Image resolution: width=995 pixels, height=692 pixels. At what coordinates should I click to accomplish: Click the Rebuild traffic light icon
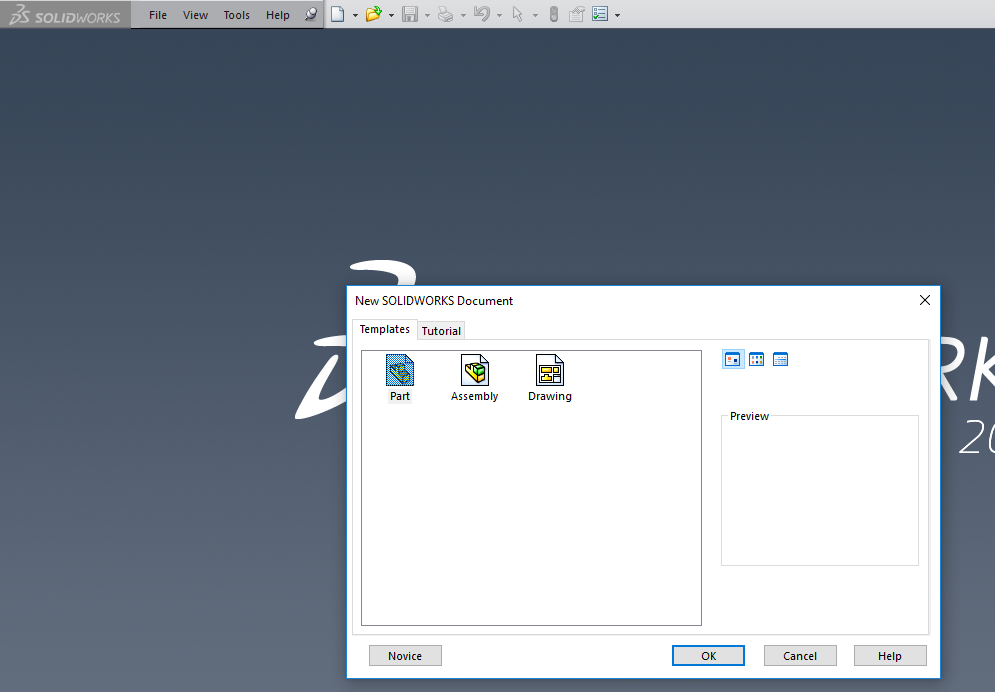click(554, 14)
